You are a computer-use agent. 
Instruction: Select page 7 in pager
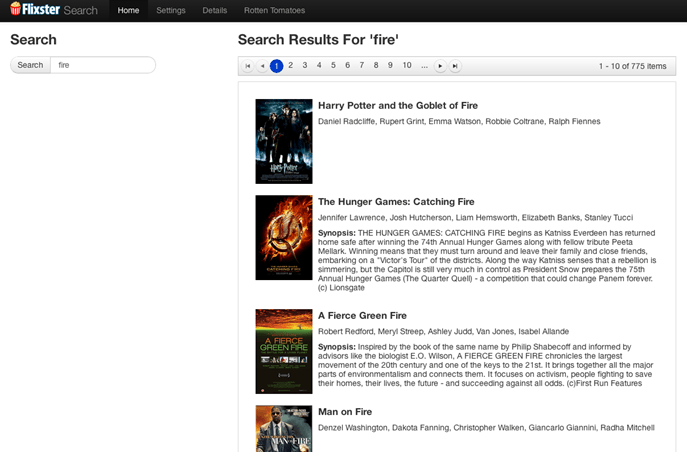tap(362, 65)
